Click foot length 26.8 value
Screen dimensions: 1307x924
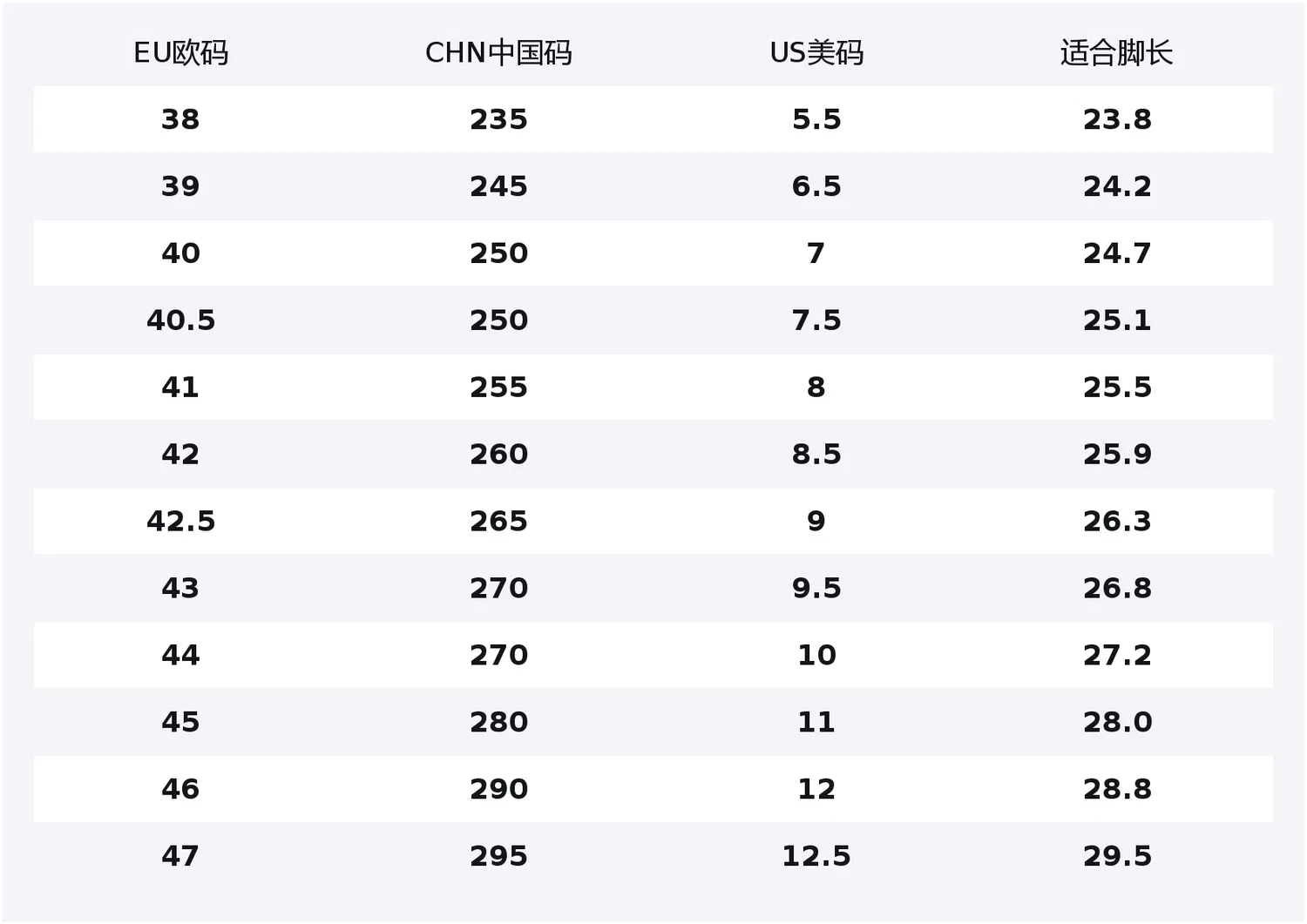tap(1117, 589)
